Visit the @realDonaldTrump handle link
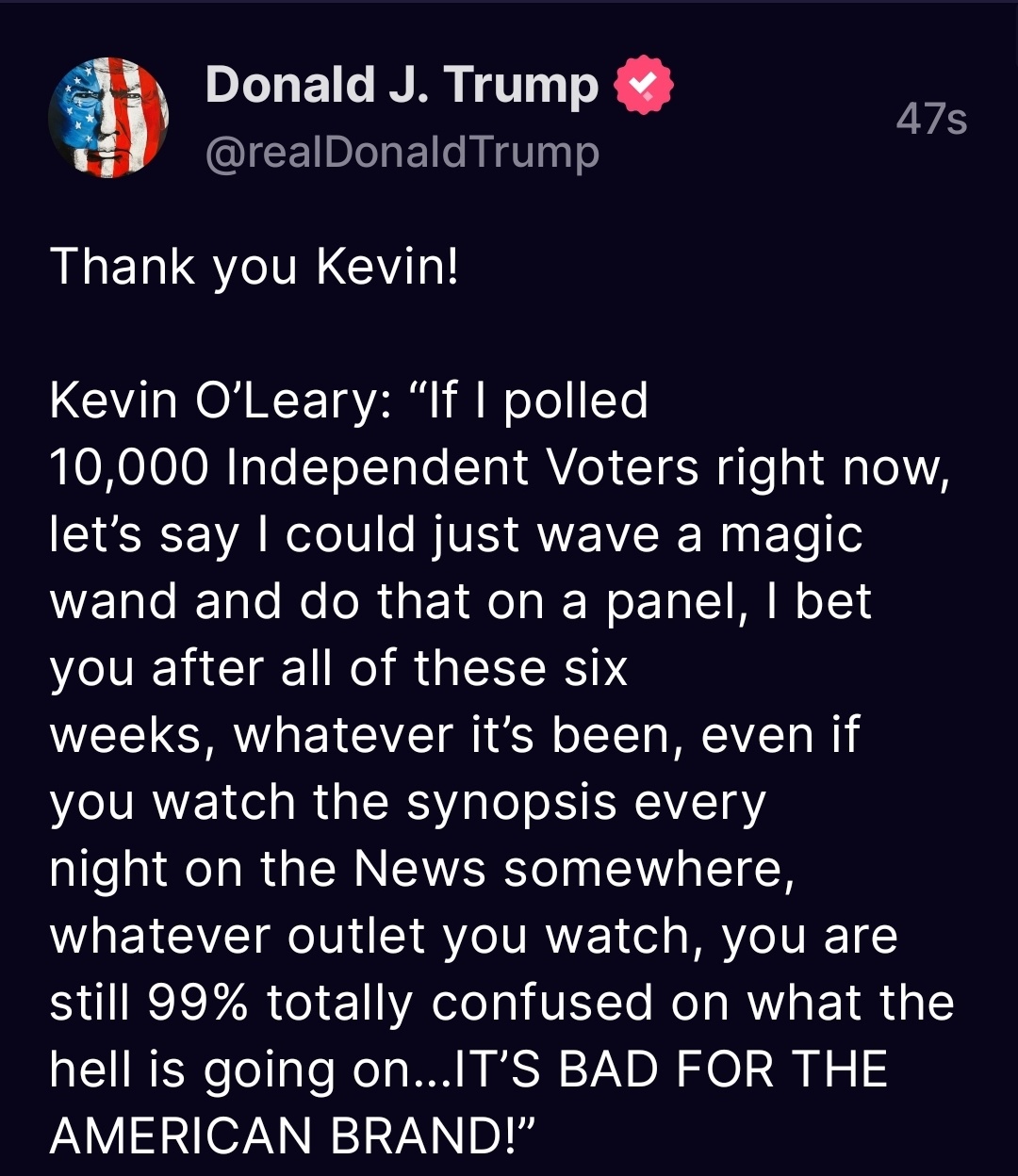 (402, 151)
